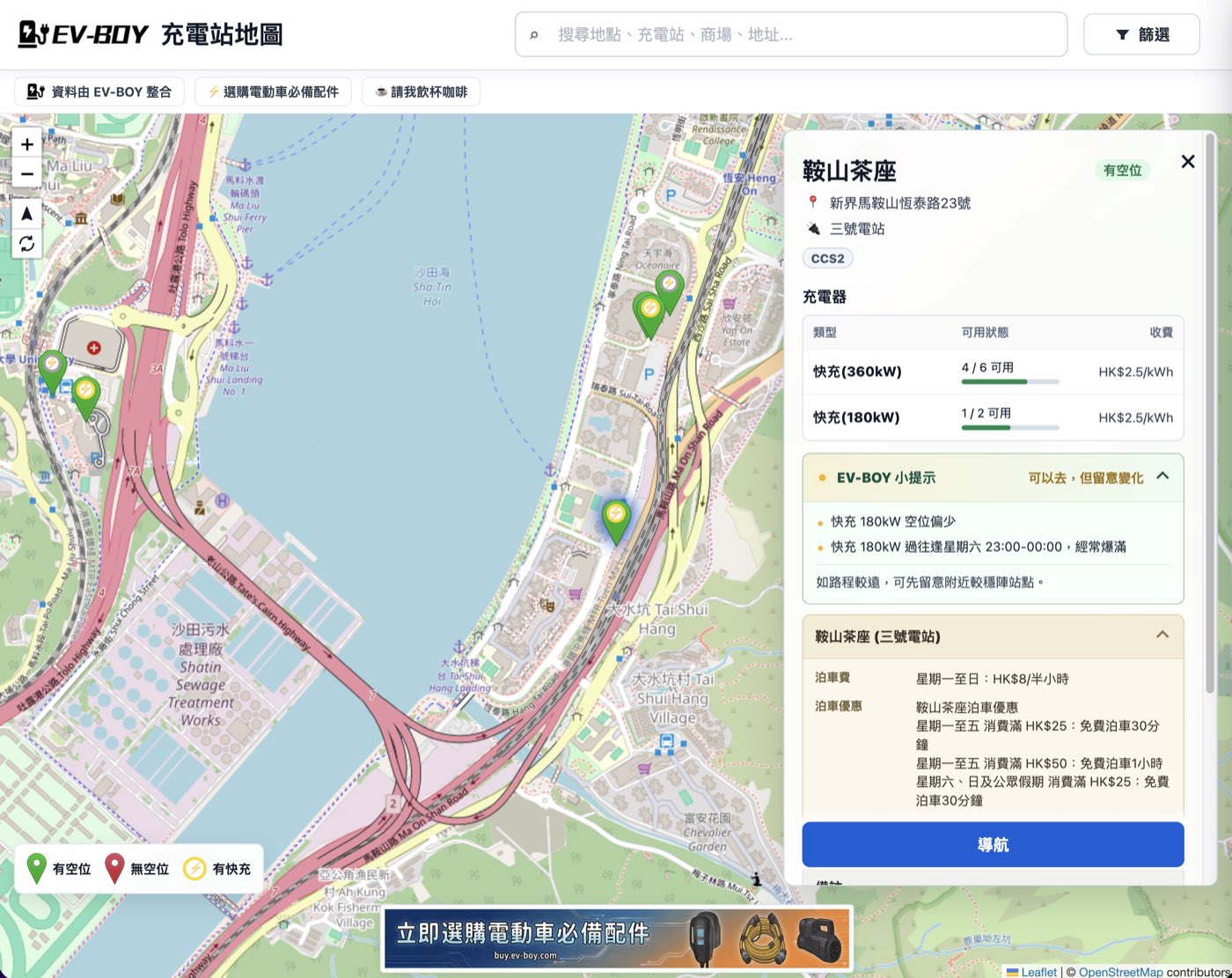1232x978 pixels.
Task: Click the 可用狀態 column header
Action: point(985,332)
